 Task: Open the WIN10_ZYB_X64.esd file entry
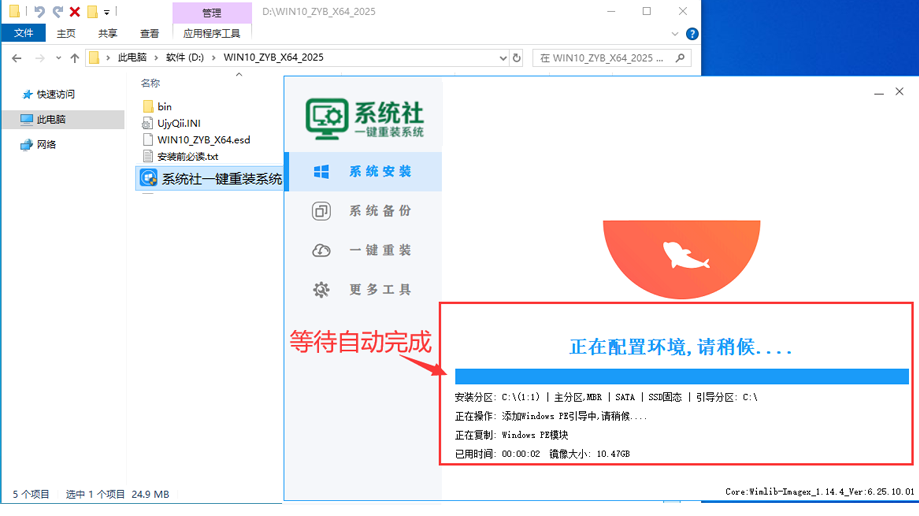click(203, 140)
